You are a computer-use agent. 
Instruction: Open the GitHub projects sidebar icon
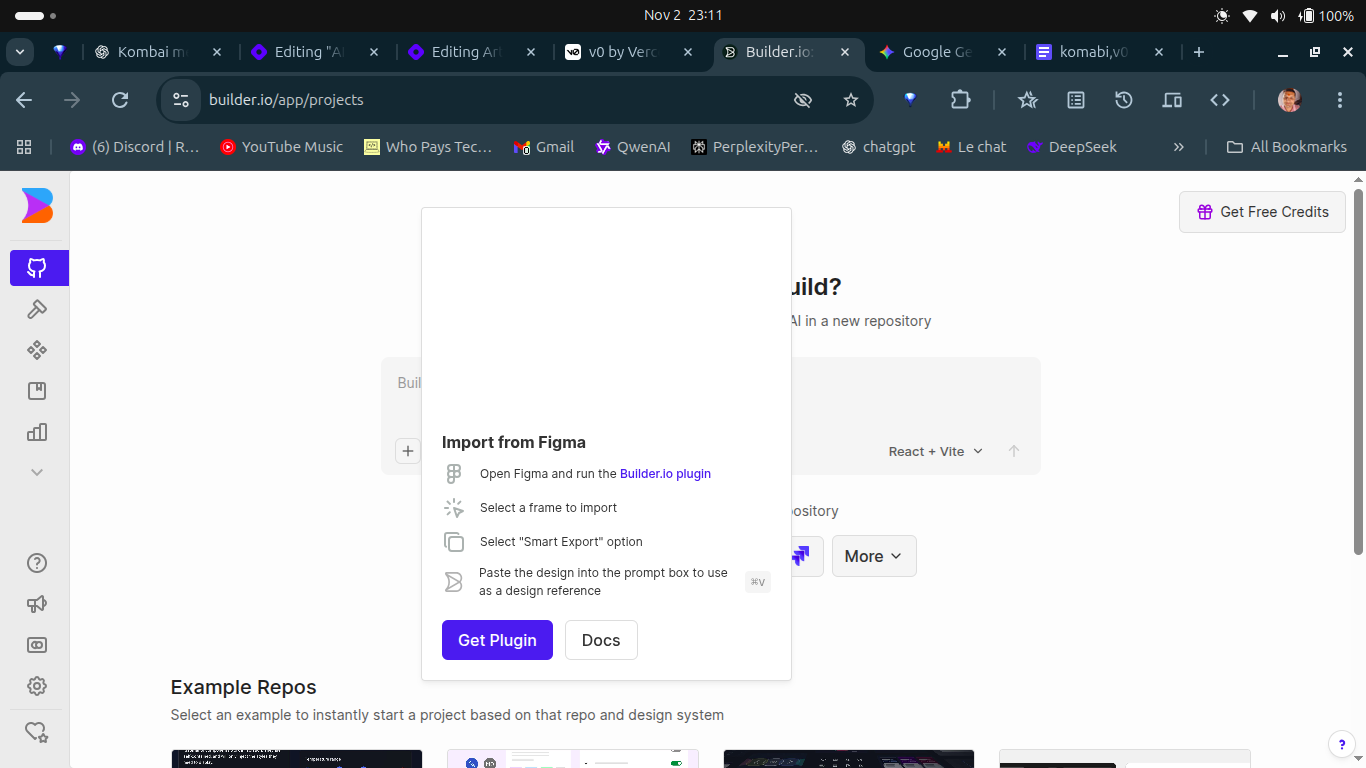(x=39, y=268)
